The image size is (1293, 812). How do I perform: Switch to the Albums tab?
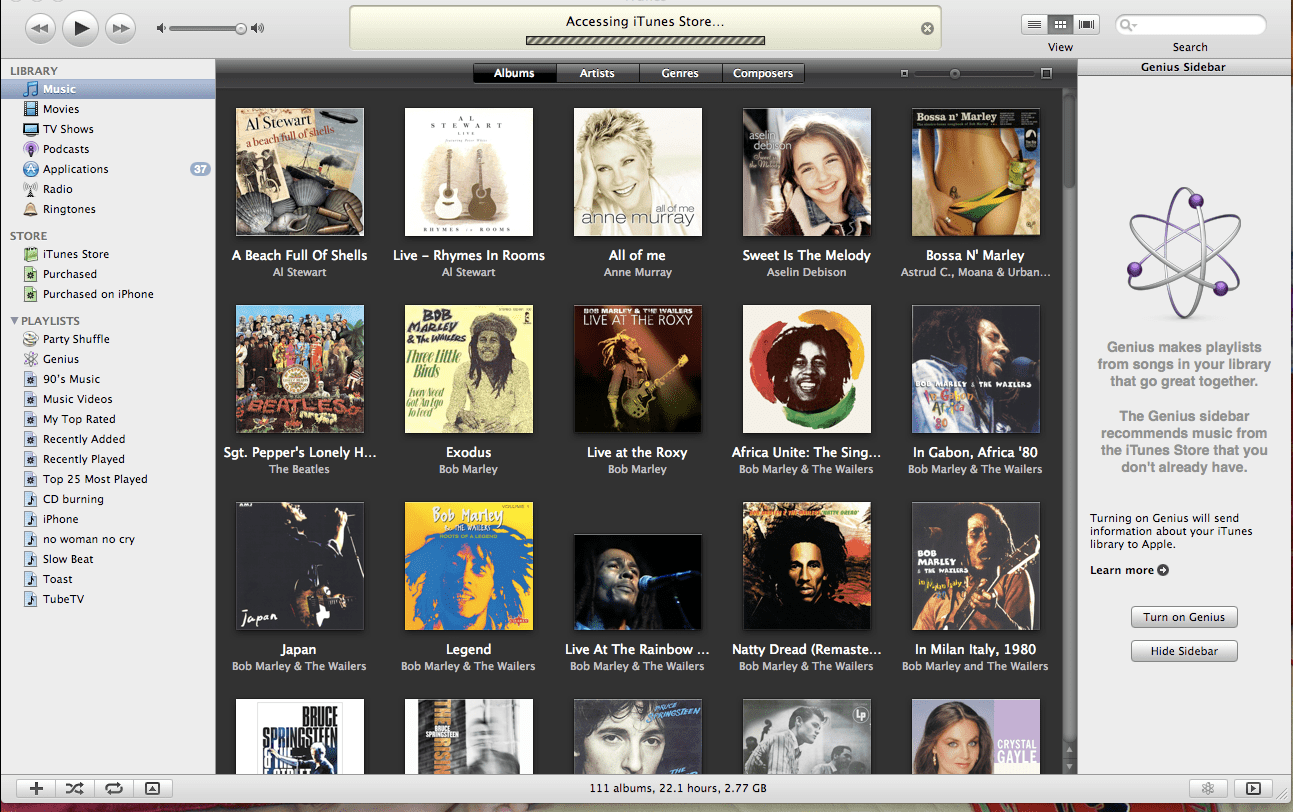coord(514,73)
